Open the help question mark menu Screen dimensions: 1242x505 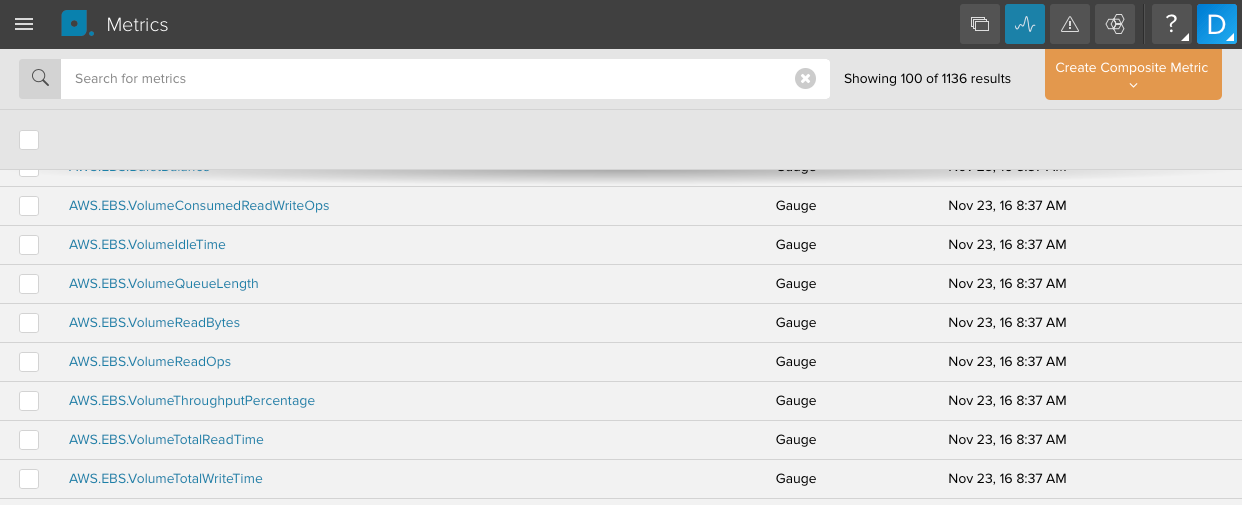[x=1172, y=24]
